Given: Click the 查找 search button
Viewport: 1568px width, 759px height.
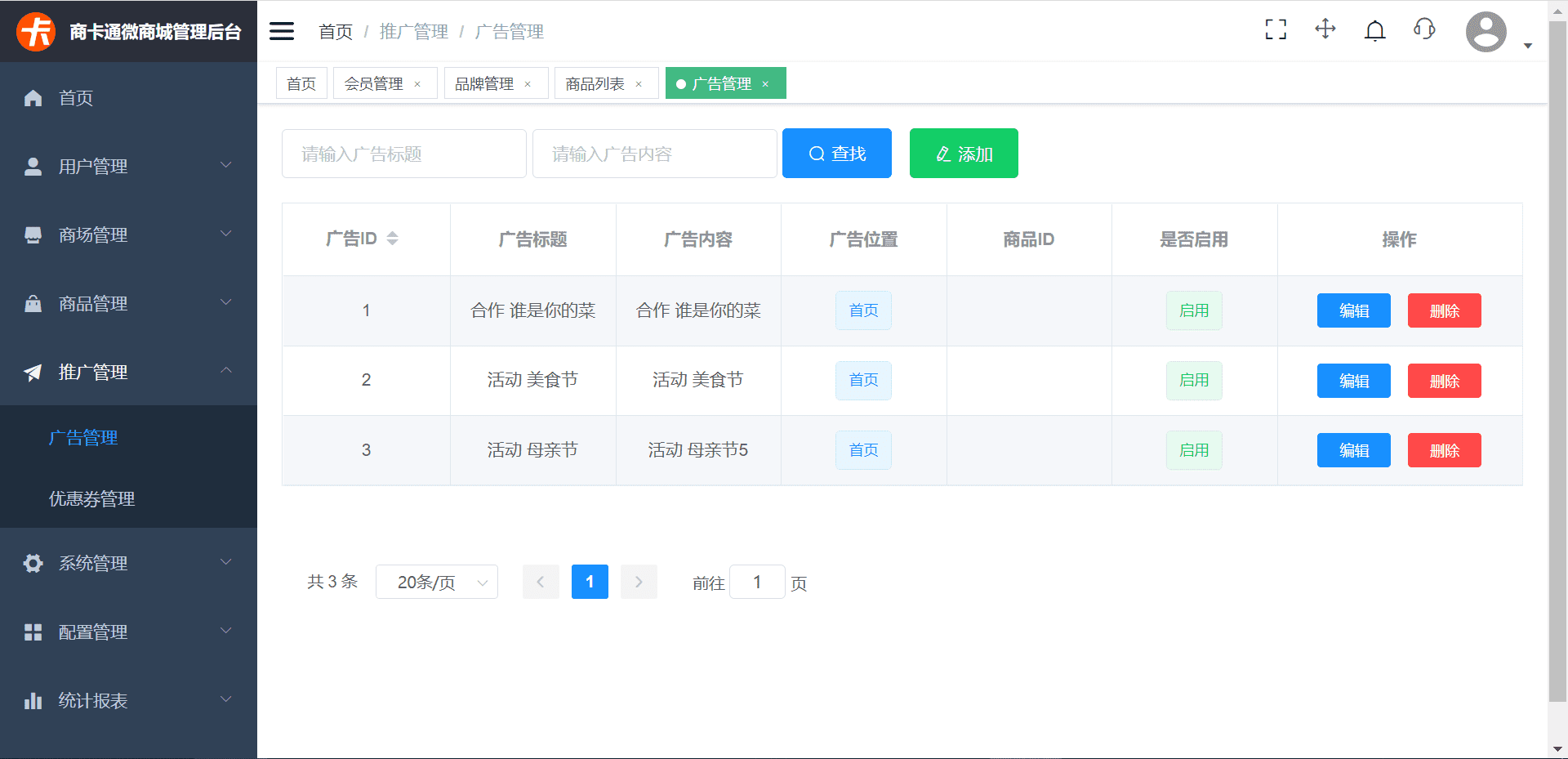Looking at the screenshot, I should tap(836, 153).
